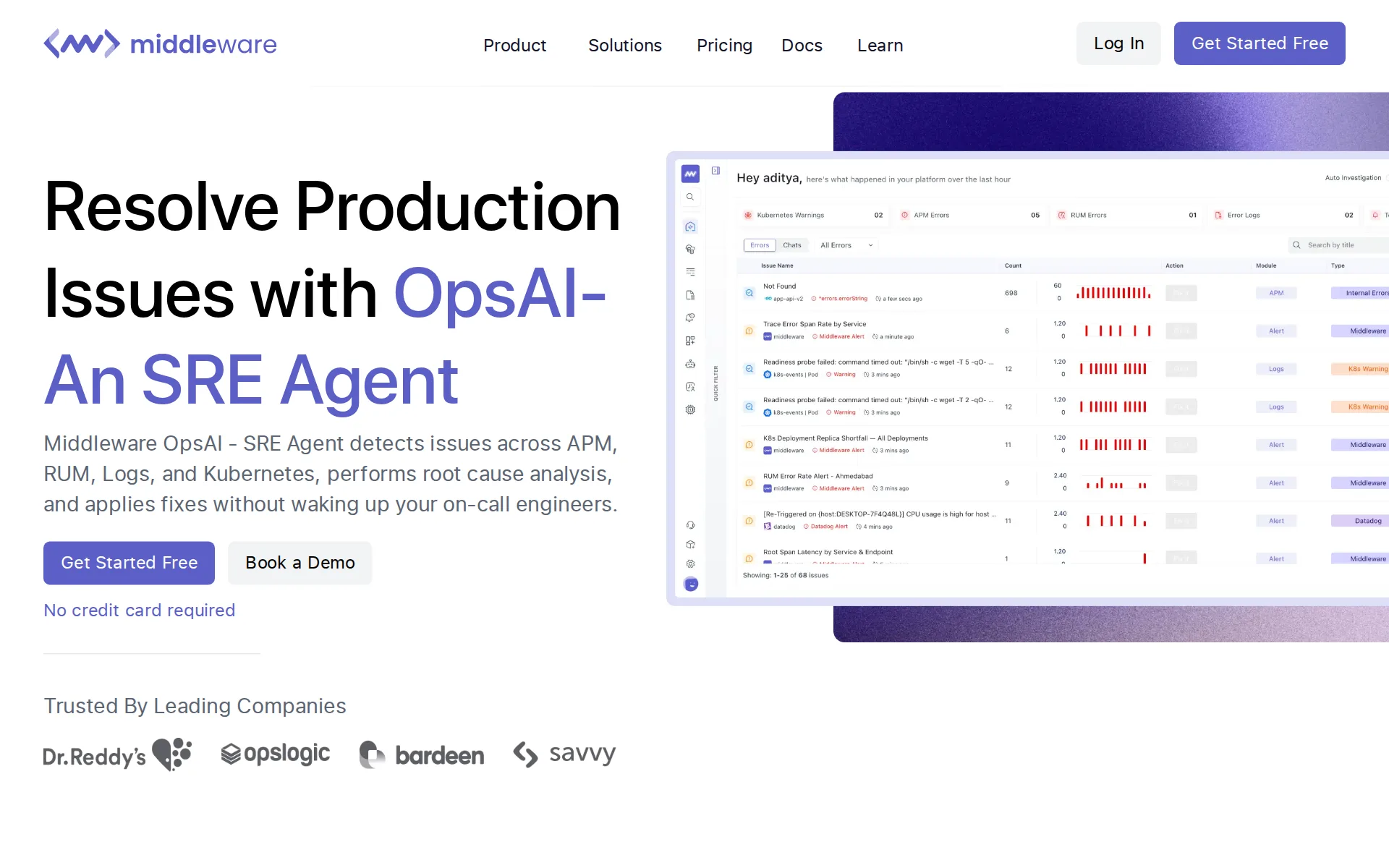The width and height of the screenshot is (1389, 868).
Task: Open the Solutions menu
Action: click(x=625, y=45)
